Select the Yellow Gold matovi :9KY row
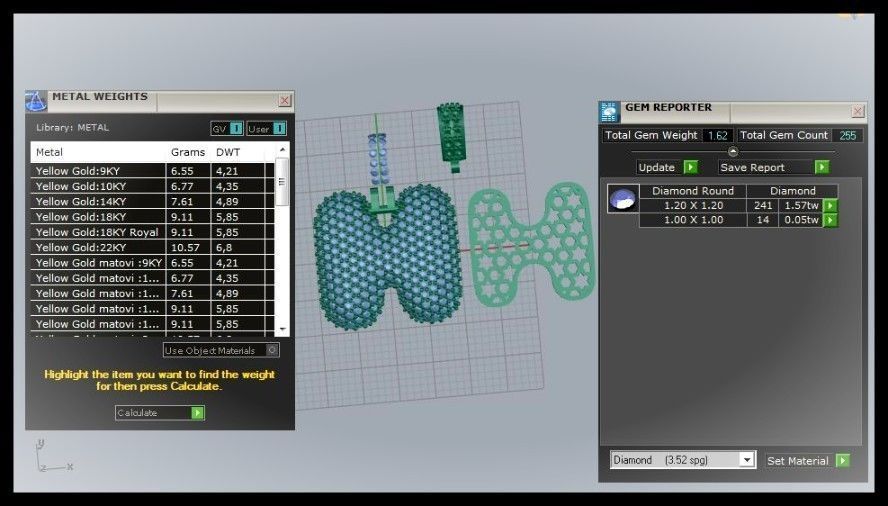 coord(152,262)
